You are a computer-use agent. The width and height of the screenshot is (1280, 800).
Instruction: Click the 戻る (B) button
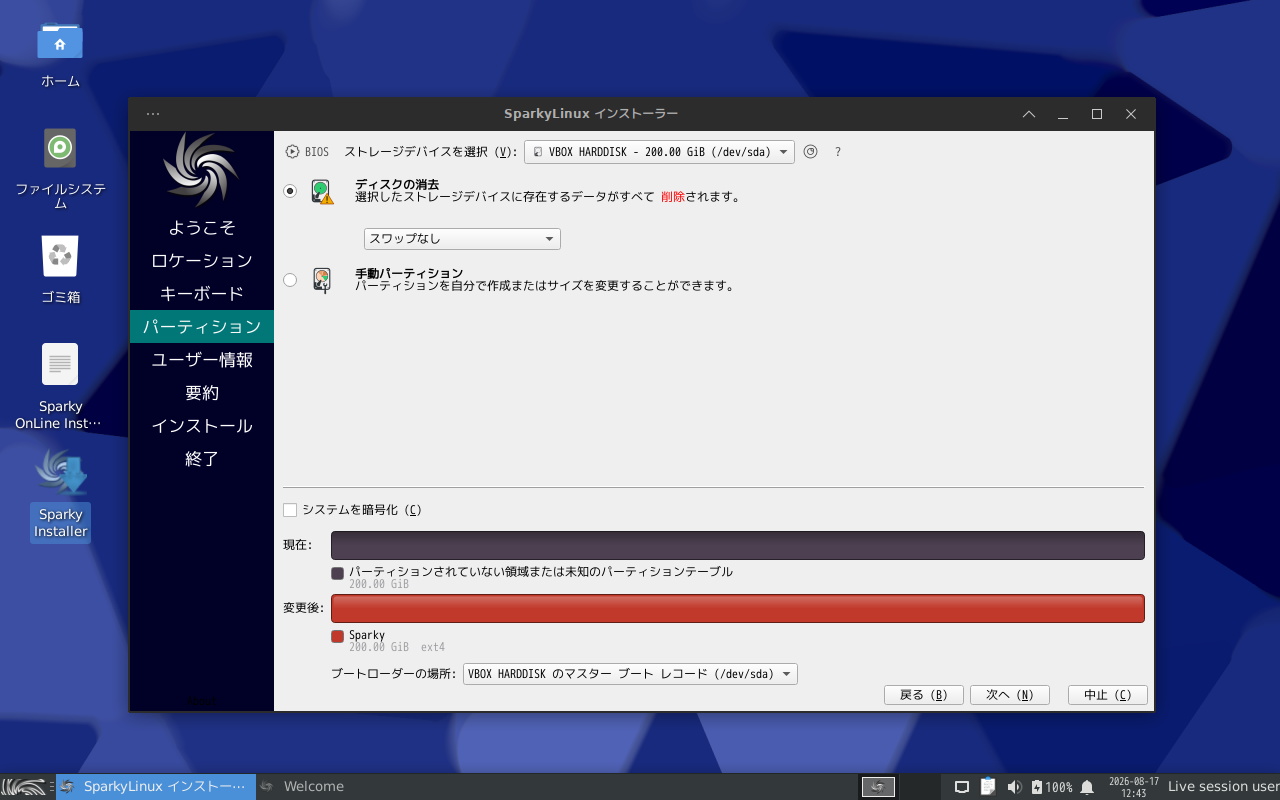tap(923, 695)
